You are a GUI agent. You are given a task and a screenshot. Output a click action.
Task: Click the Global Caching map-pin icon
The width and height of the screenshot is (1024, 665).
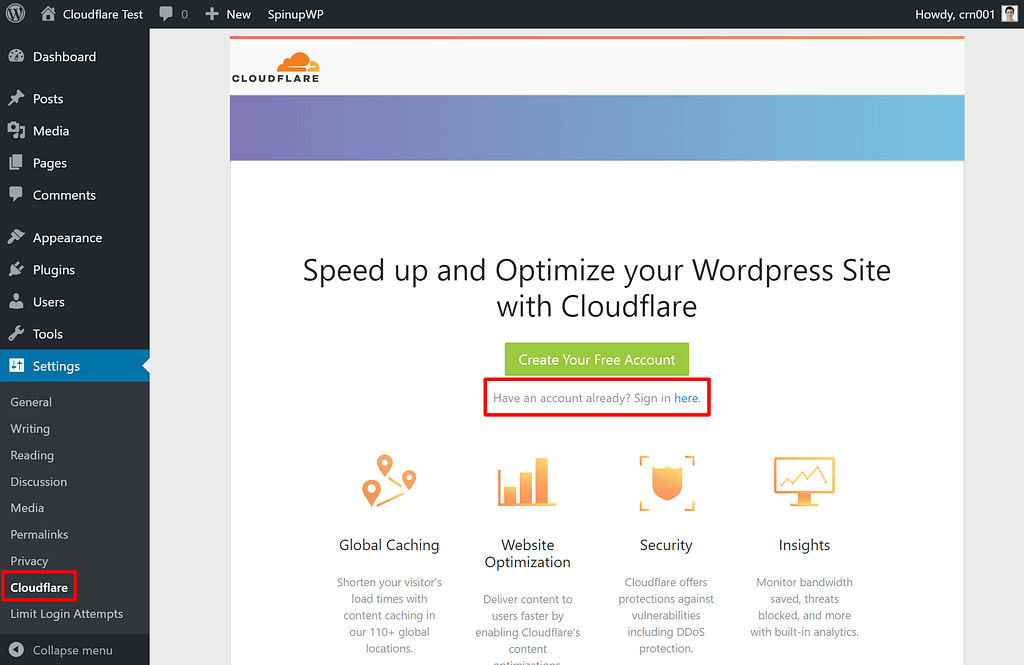[x=389, y=481]
